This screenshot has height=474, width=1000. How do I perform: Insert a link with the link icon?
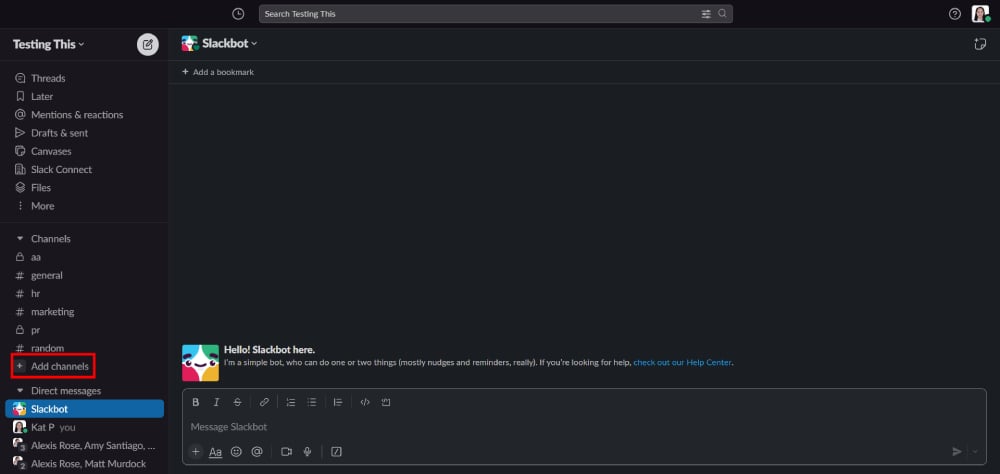coord(264,402)
